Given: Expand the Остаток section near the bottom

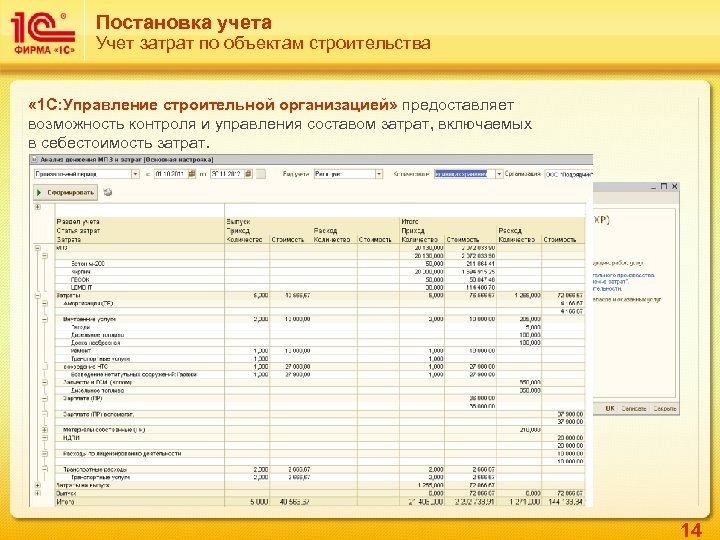Looking at the screenshot, I should [x=38, y=493].
